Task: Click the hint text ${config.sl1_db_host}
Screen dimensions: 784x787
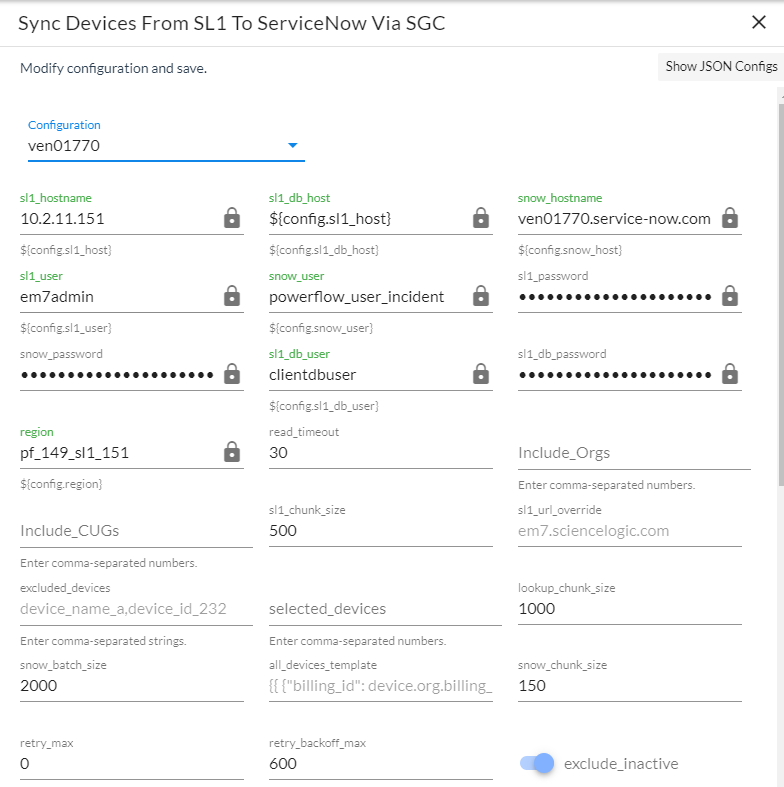Action: point(324,250)
